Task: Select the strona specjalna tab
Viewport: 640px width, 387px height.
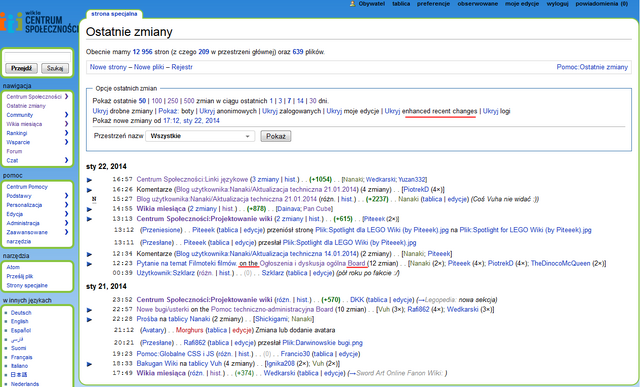Action: 114,14
